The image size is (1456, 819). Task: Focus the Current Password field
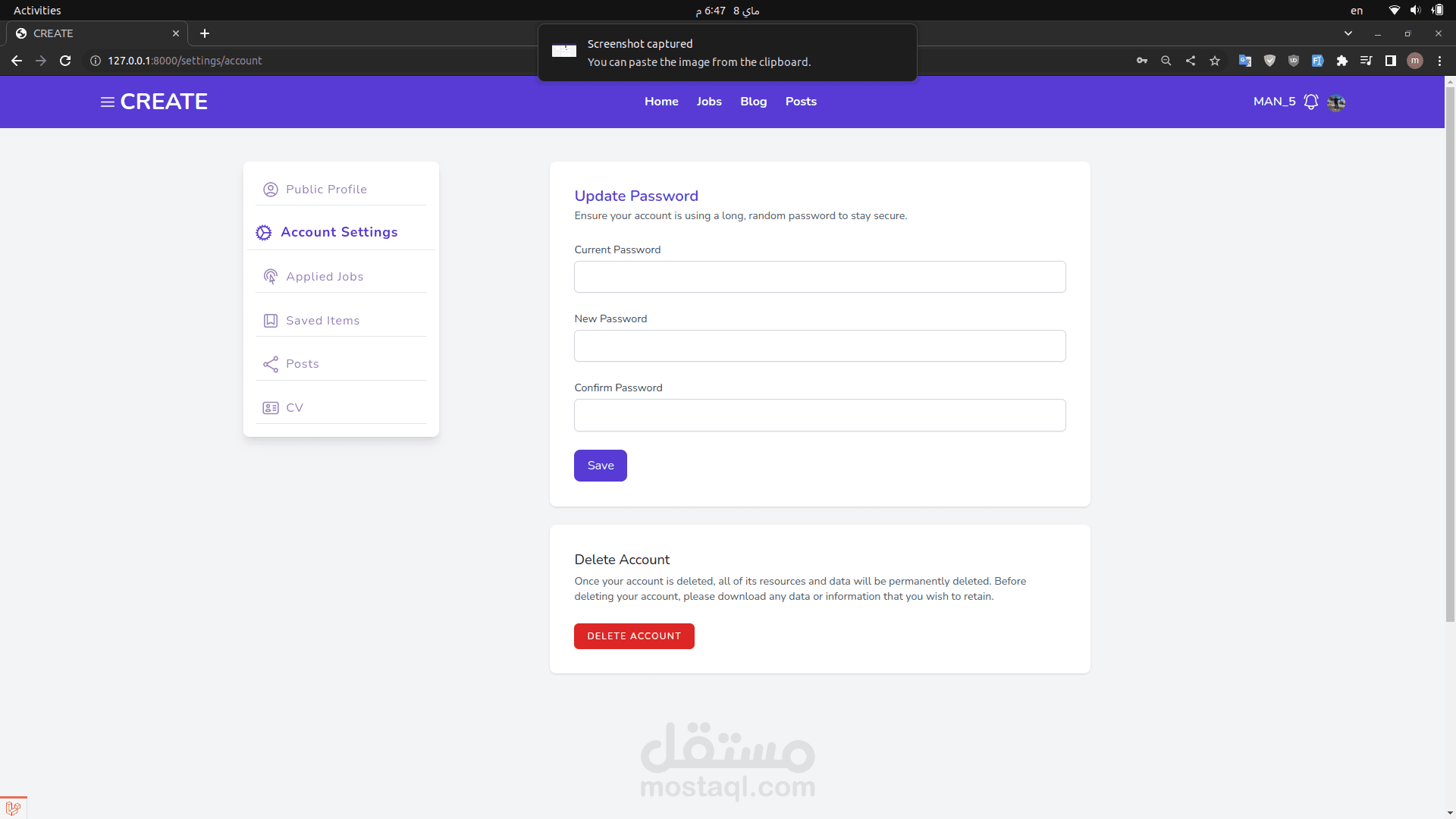click(x=819, y=277)
